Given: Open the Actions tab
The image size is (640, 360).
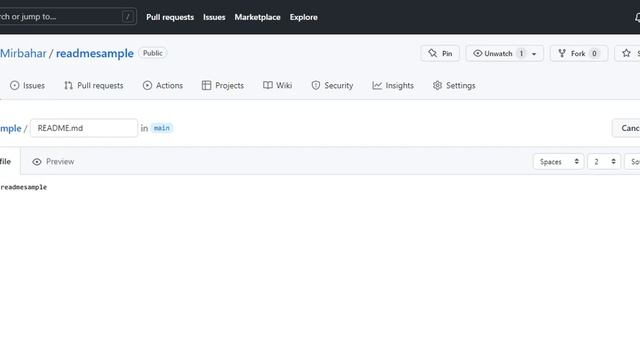Looking at the screenshot, I should pos(162,85).
